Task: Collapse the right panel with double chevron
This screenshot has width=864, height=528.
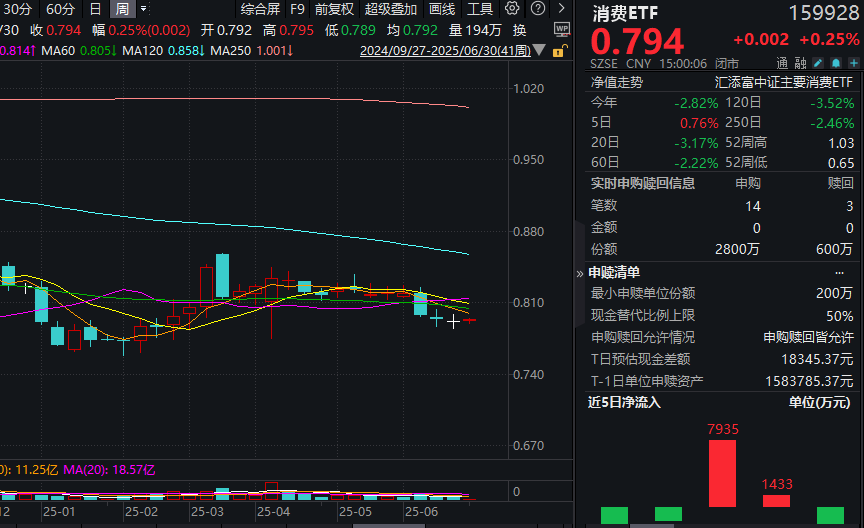Action: pos(579,272)
